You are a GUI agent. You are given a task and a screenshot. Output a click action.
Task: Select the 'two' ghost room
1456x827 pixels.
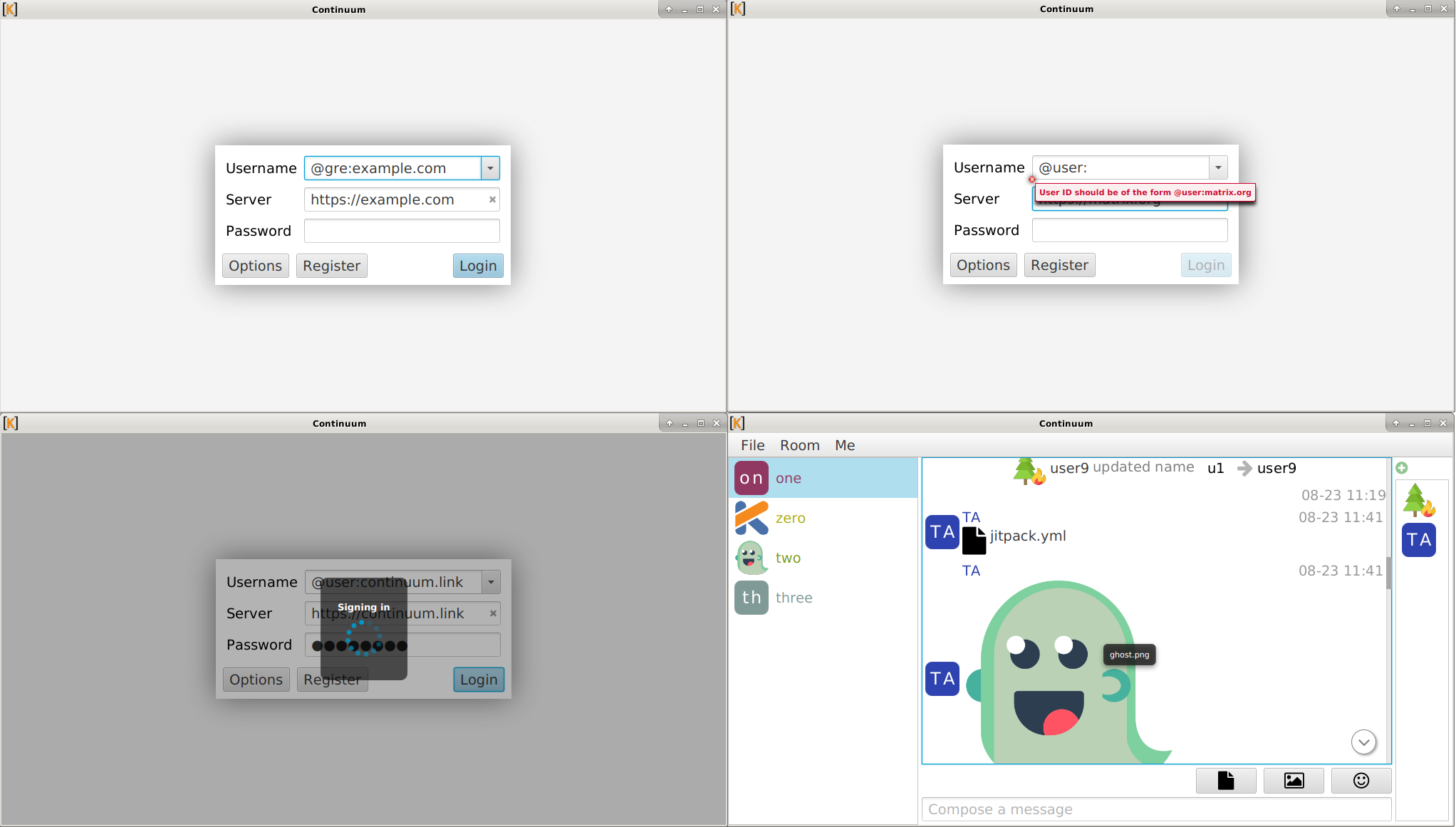pos(788,558)
